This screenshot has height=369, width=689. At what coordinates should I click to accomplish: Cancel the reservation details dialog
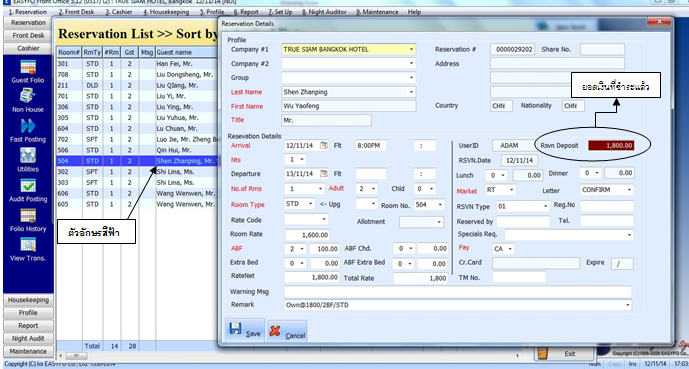[287, 332]
